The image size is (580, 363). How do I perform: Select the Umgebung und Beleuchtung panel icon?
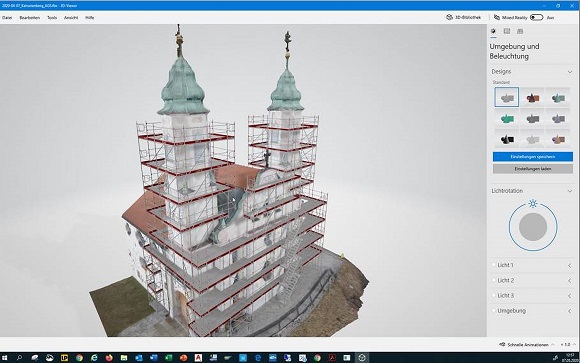pyautogui.click(x=493, y=31)
